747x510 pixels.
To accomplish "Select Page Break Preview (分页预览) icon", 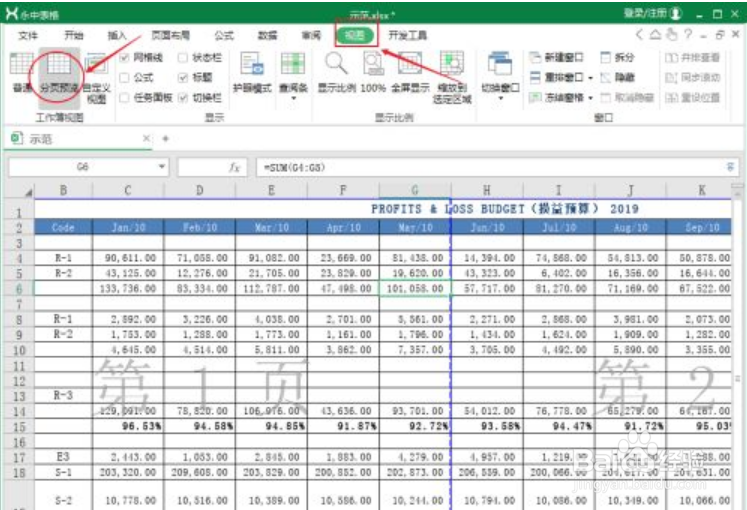I will (x=58, y=65).
